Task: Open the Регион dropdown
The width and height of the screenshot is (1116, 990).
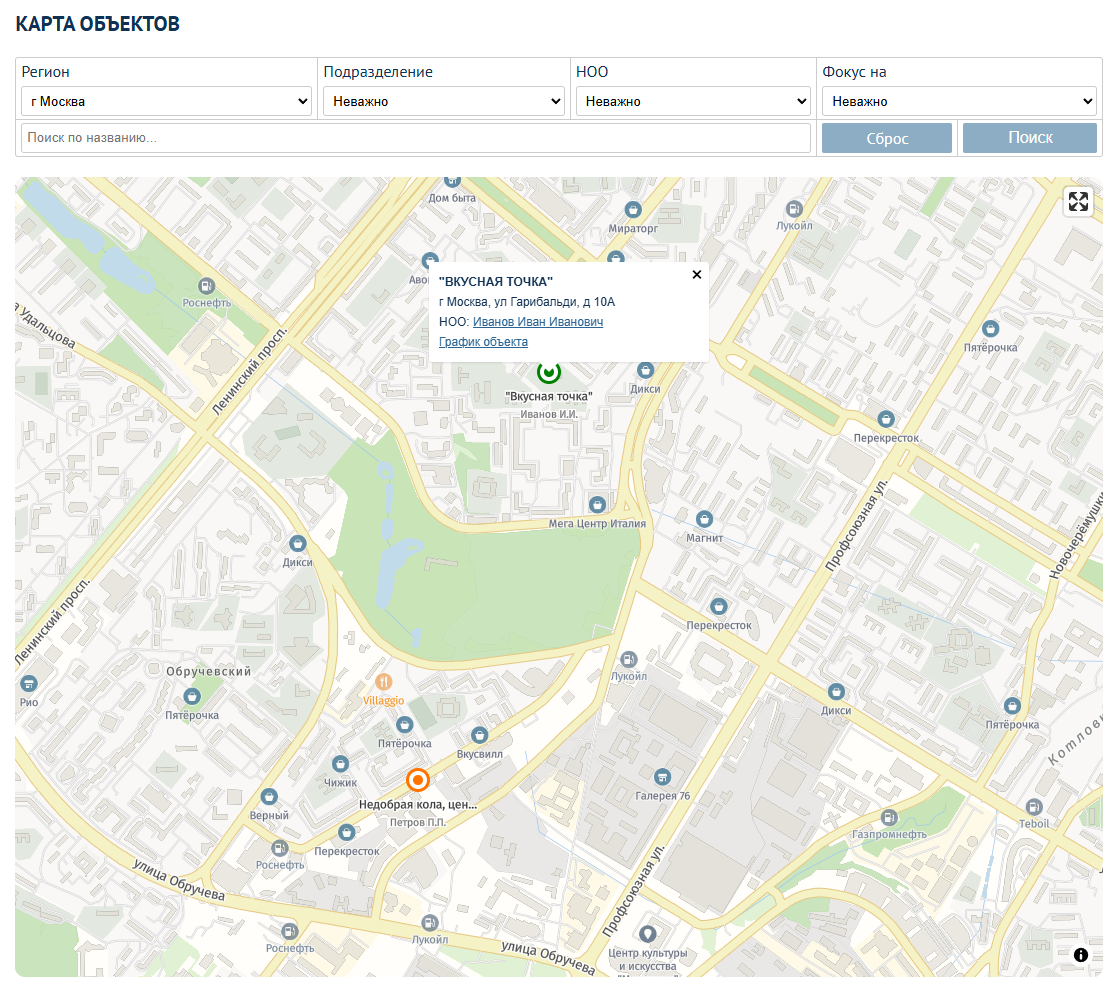Action: tap(166, 101)
